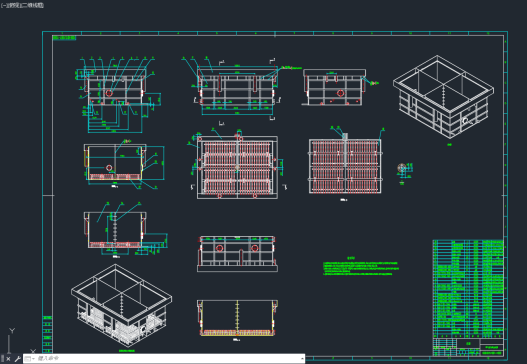Open the 二维线框 visual style menu
527x364 pixels.
pyautogui.click(x=32, y=5)
